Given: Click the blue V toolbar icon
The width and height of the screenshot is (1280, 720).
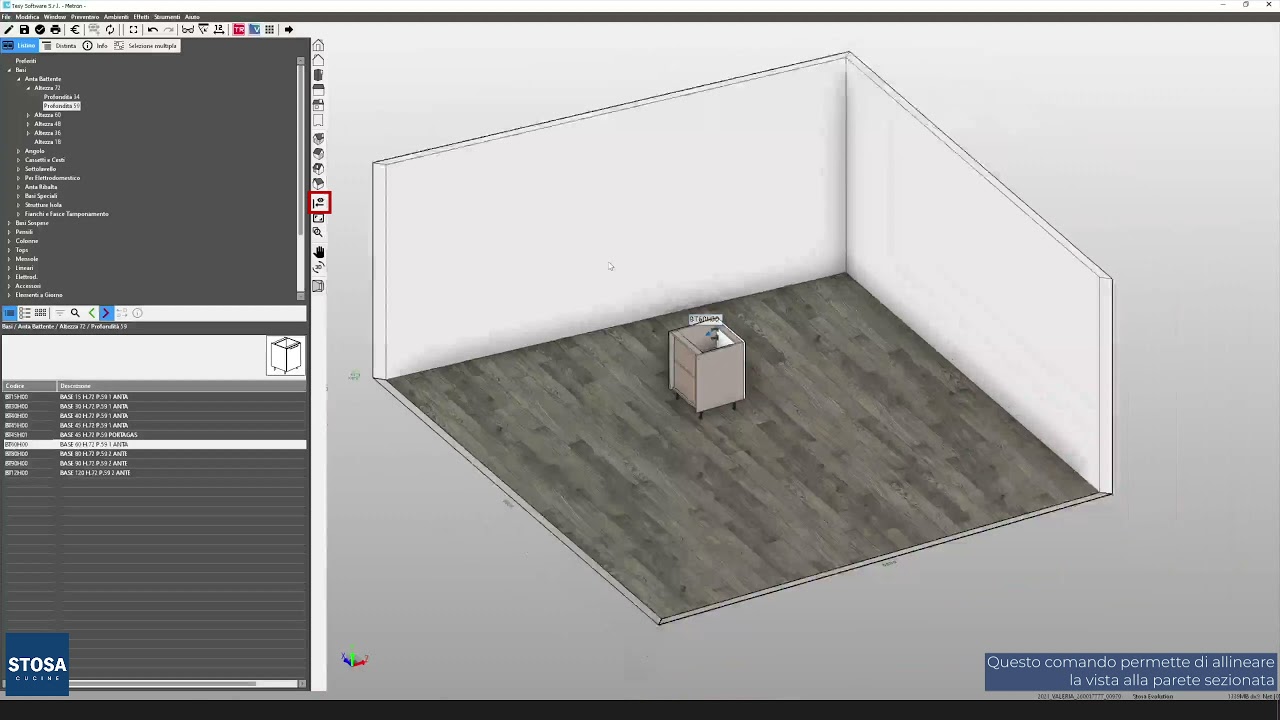Looking at the screenshot, I should pos(254,30).
